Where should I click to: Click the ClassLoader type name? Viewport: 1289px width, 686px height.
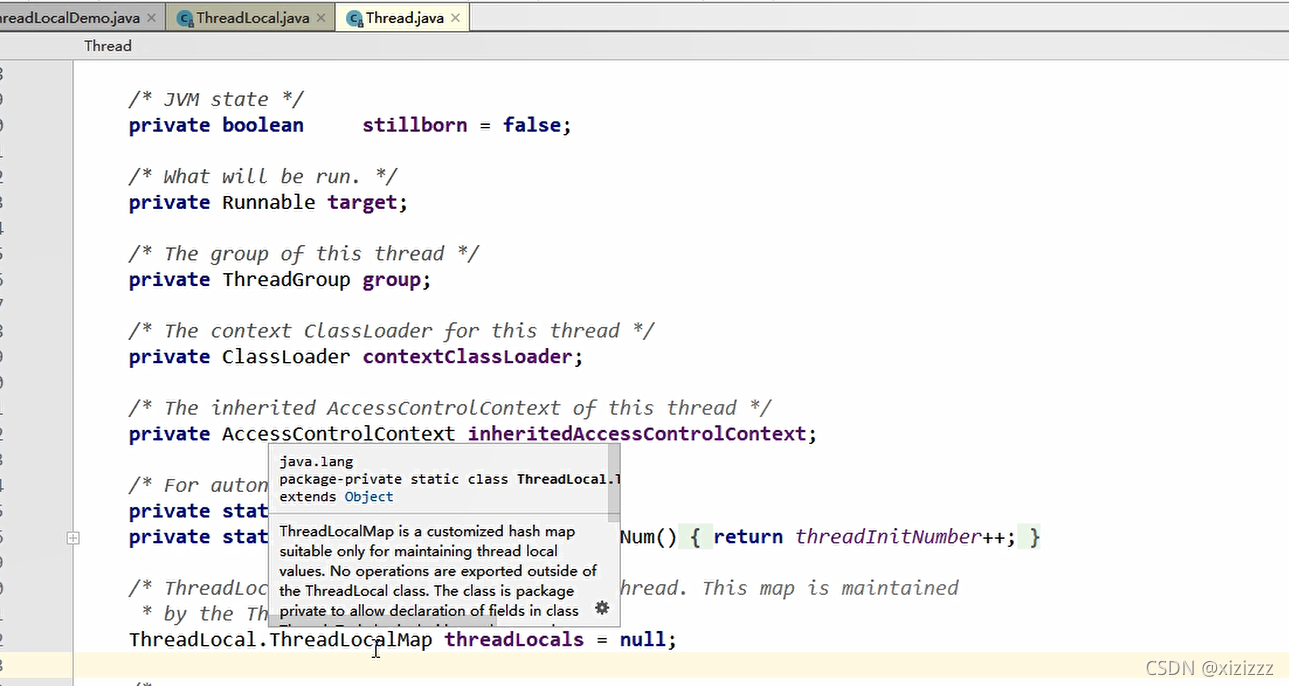tap(286, 357)
